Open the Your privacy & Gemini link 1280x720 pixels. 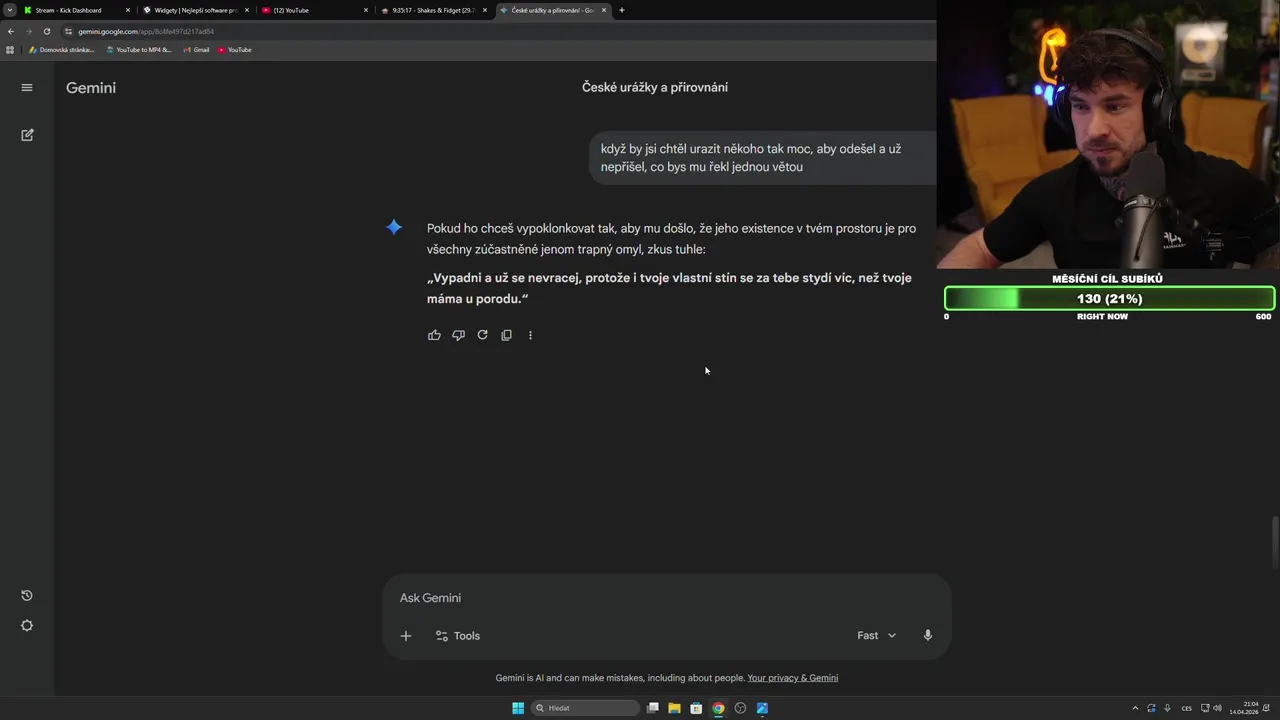click(793, 678)
